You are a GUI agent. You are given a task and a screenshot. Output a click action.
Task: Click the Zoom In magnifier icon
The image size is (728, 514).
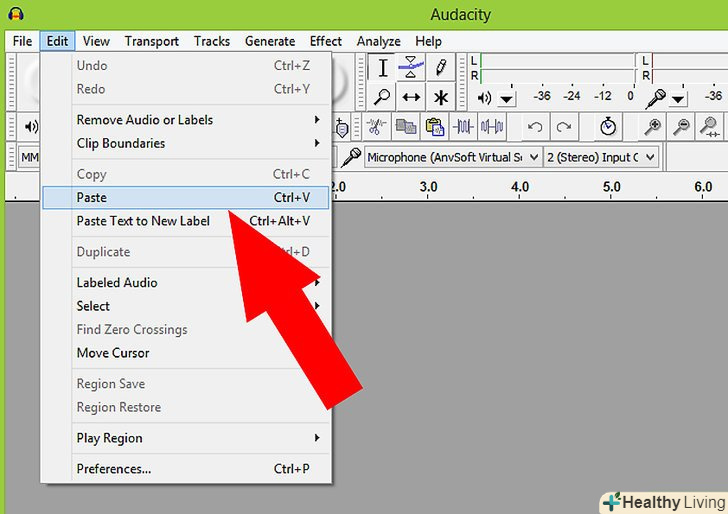(652, 126)
